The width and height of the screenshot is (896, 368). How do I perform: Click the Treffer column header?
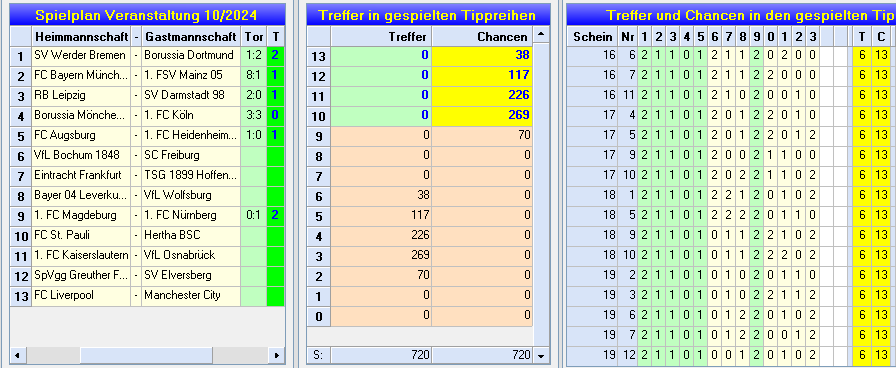coord(381,37)
